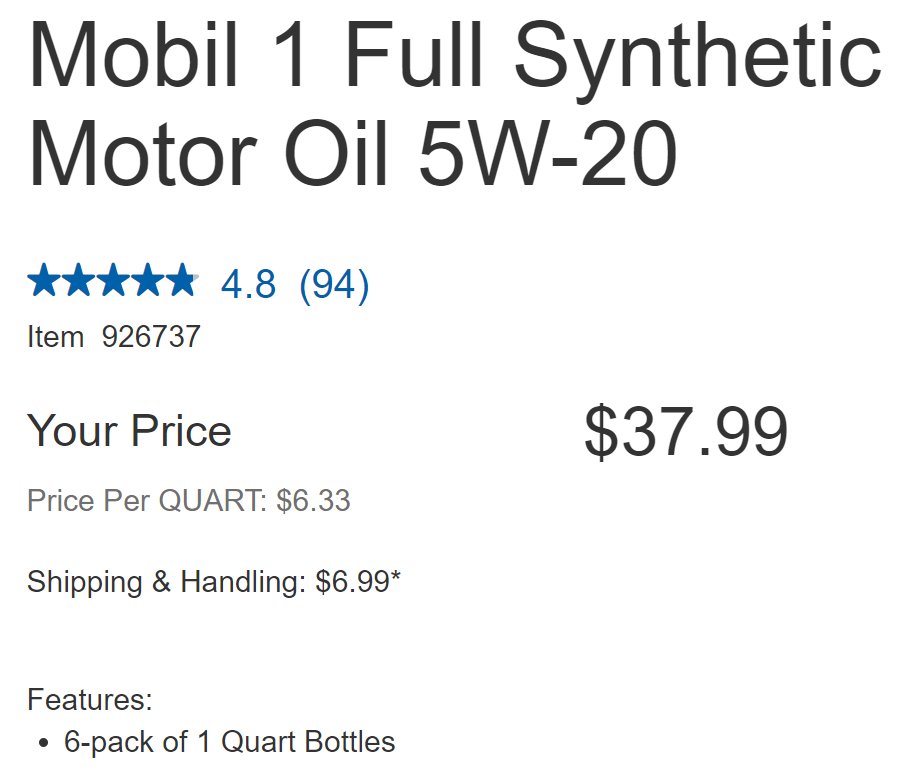
Task: Click the fourth blue rating star
Action: (x=148, y=279)
